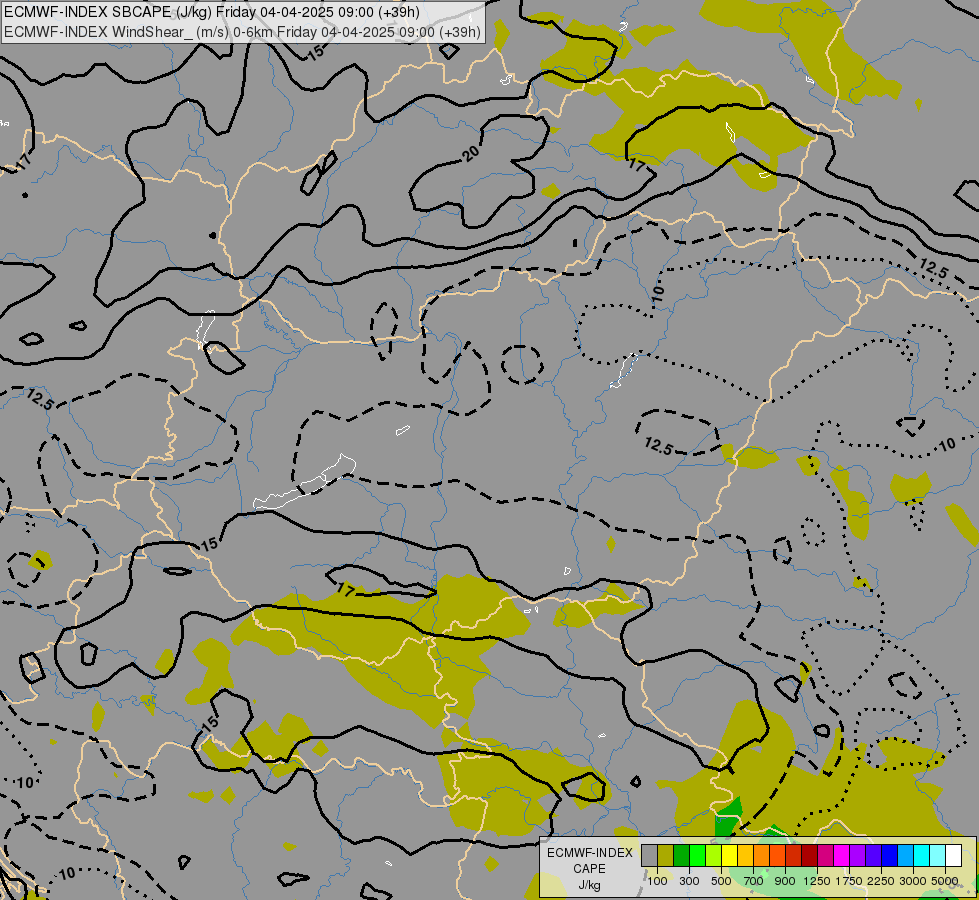Click the legend value '1750'
The image size is (979, 900).
849,881
